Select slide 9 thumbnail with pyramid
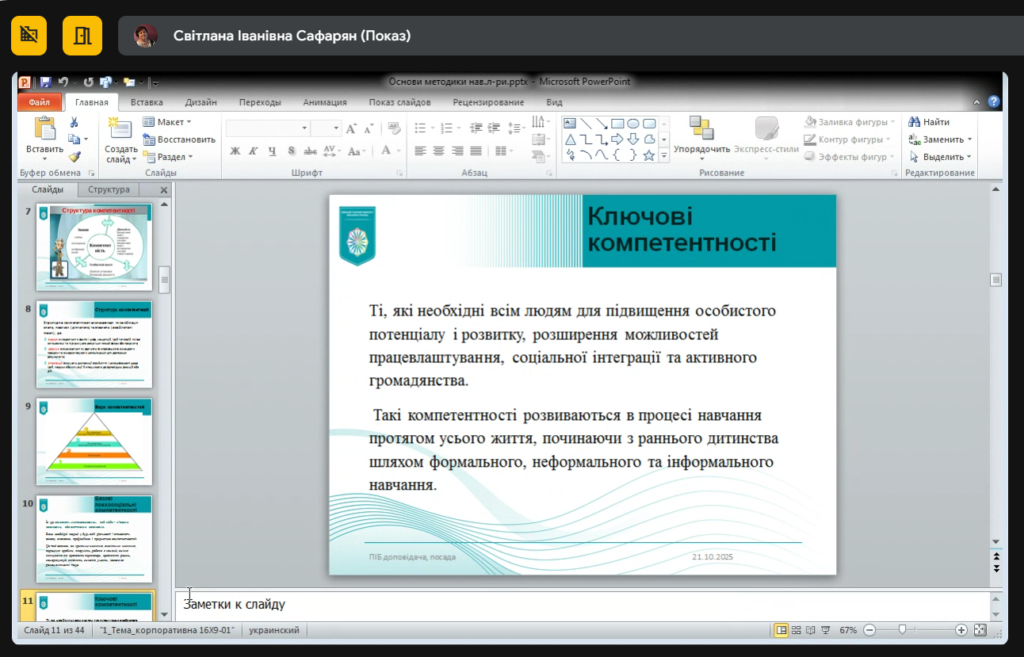This screenshot has width=1024, height=657. tap(94, 441)
